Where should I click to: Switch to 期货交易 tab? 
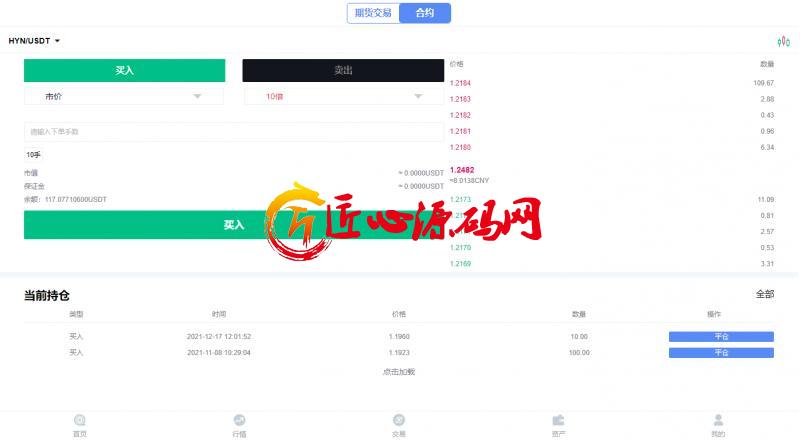point(373,13)
